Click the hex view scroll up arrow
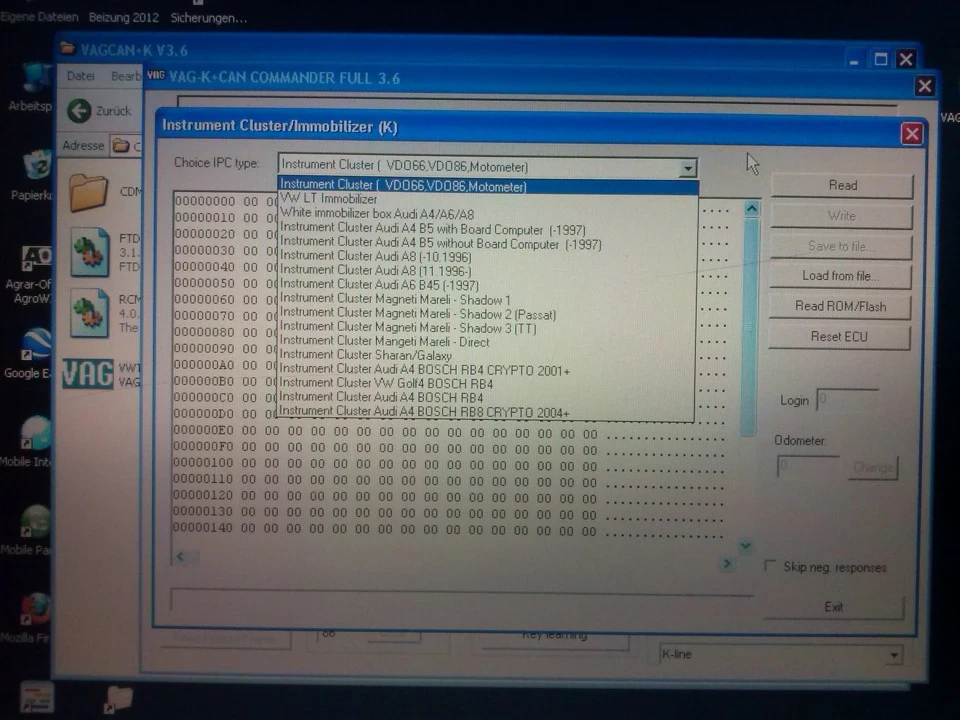This screenshot has width=960, height=720. [x=751, y=209]
